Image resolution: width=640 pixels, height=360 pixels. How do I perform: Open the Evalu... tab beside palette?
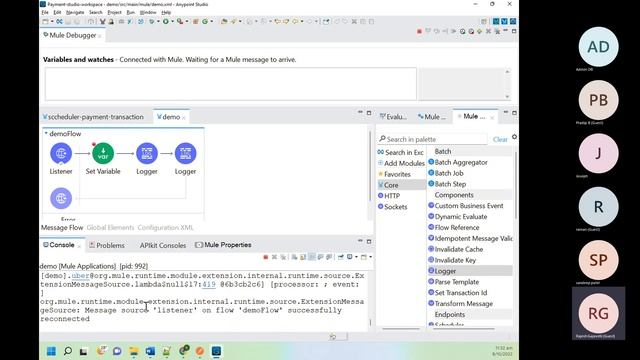click(393, 117)
